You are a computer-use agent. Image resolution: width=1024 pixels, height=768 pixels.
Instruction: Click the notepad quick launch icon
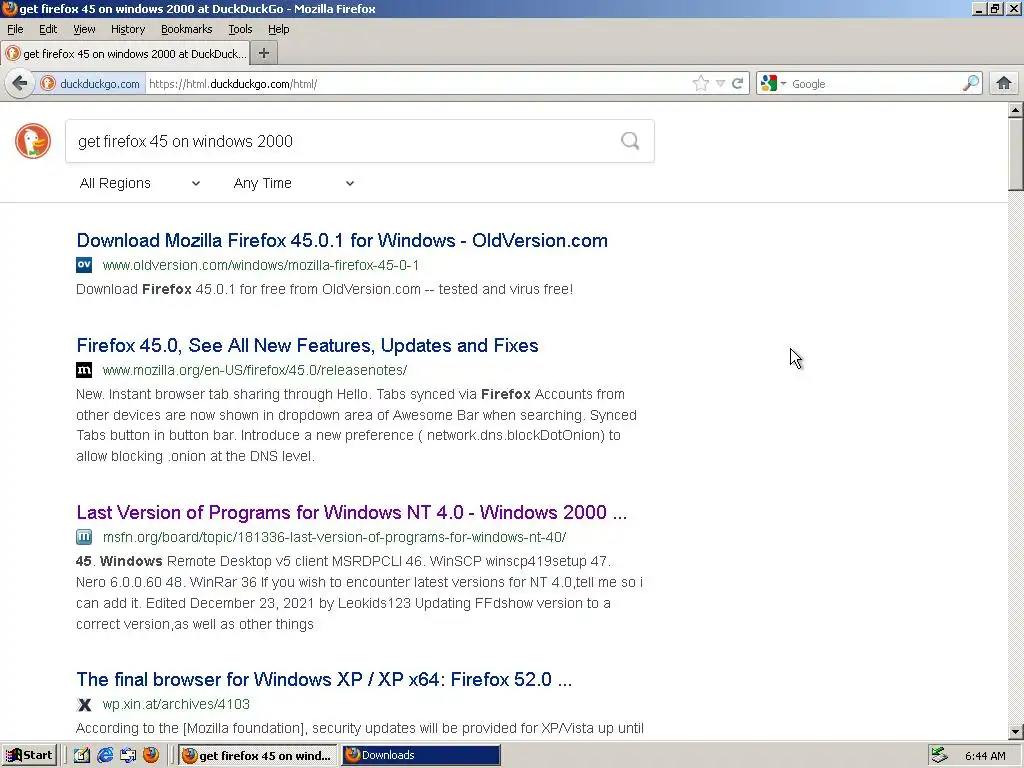point(81,756)
